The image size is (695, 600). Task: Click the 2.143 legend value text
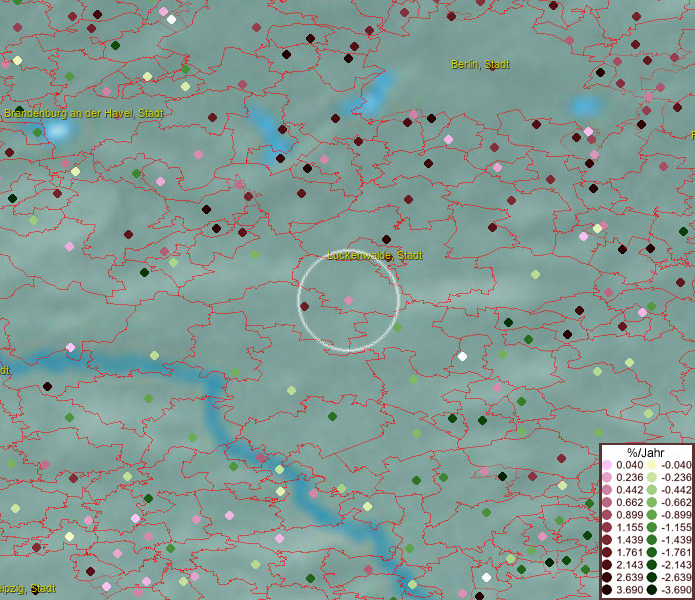pyautogui.click(x=629, y=565)
